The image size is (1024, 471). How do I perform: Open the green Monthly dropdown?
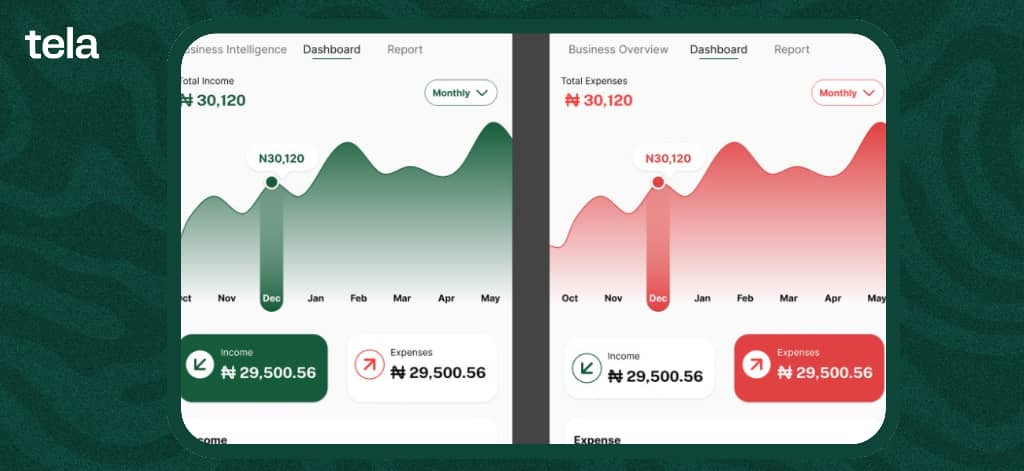461,93
